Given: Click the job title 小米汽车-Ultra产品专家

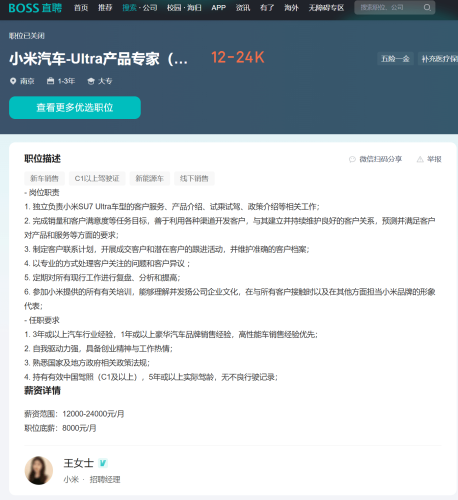Looking at the screenshot, I should (98, 59).
